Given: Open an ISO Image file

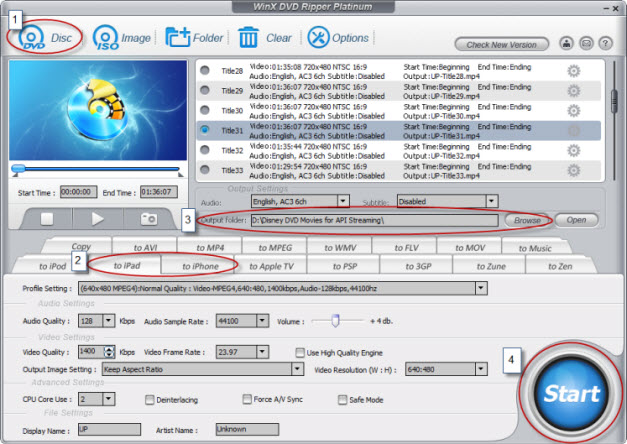Looking at the screenshot, I should [x=122, y=38].
